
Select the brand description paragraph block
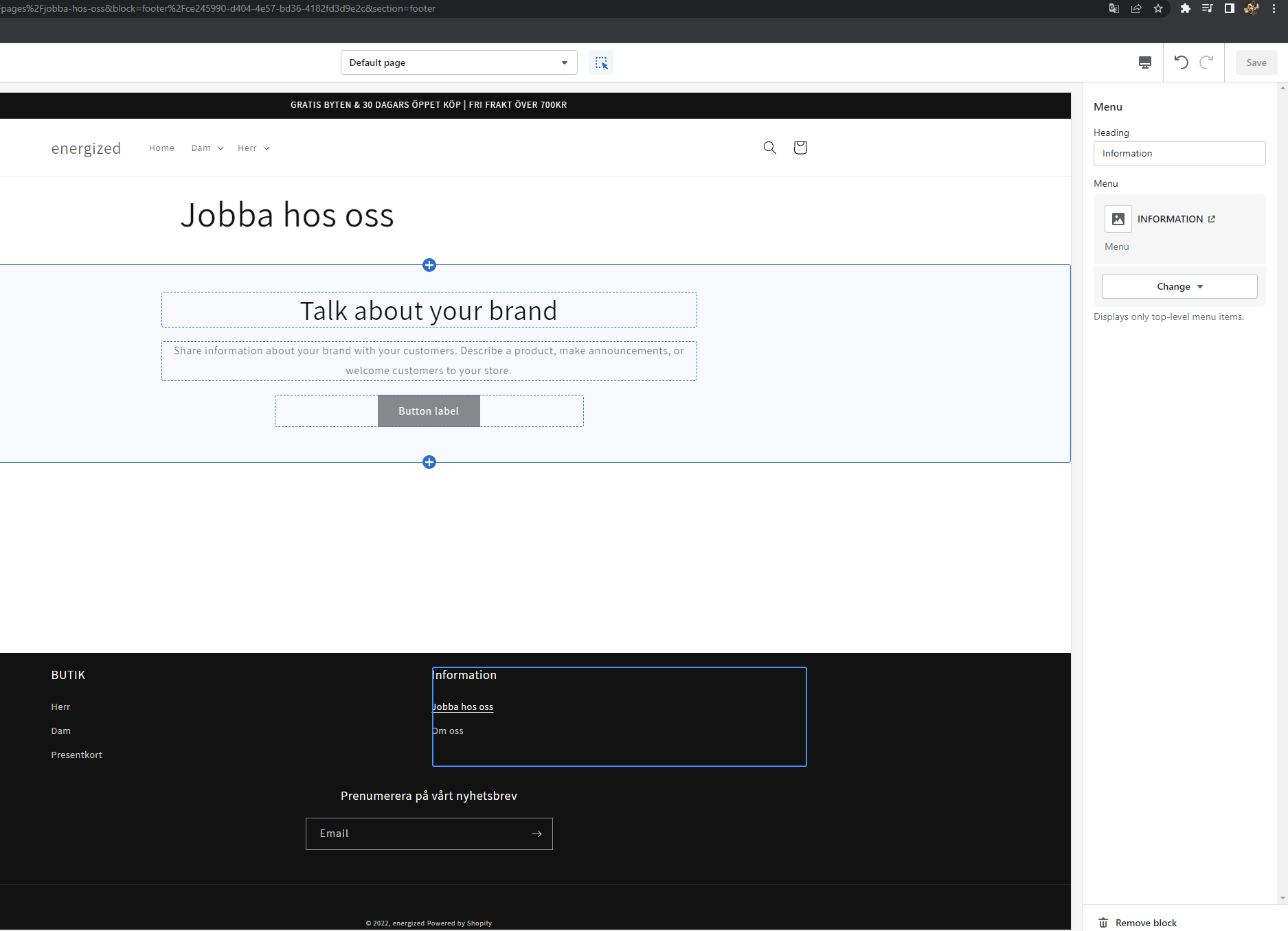tap(429, 361)
